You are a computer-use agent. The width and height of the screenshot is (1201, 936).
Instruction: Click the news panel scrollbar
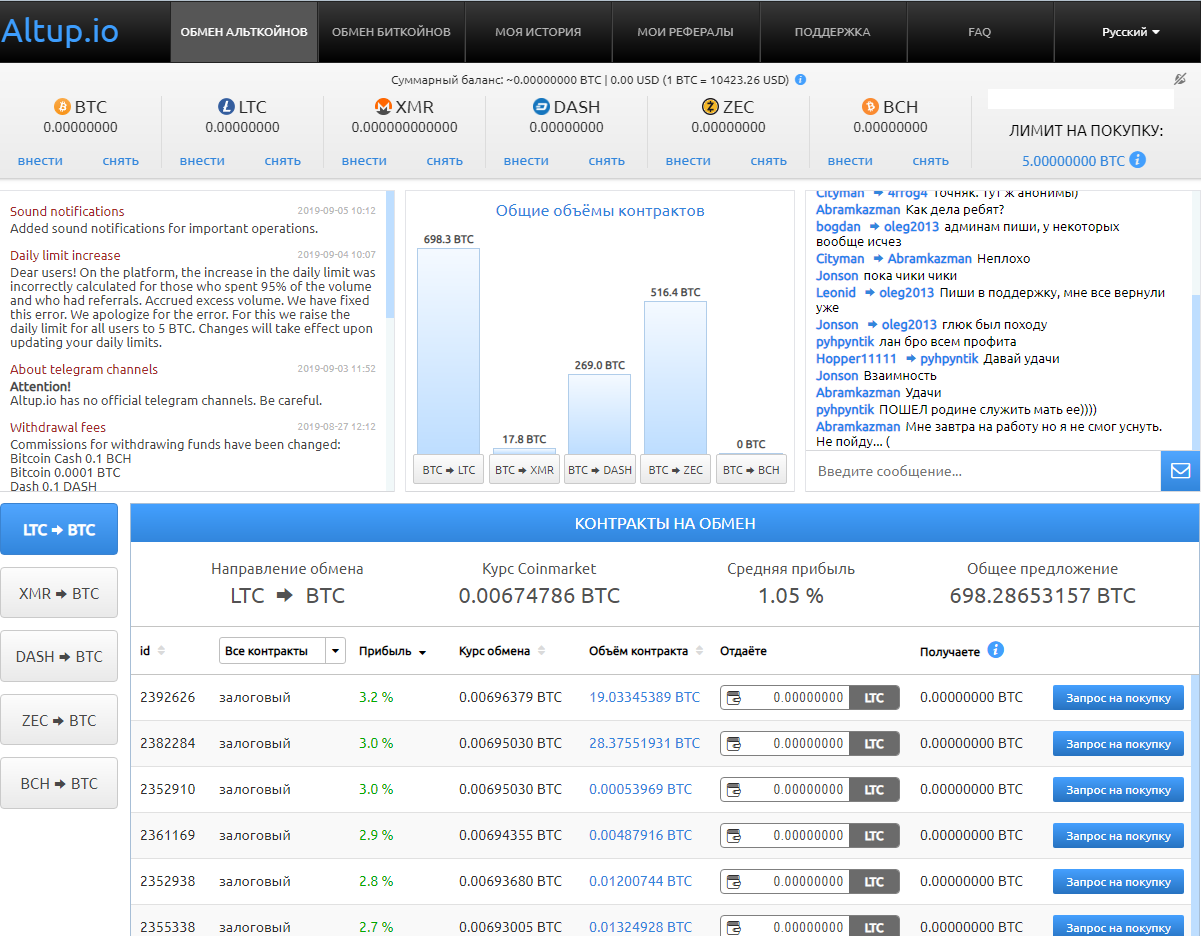click(390, 255)
